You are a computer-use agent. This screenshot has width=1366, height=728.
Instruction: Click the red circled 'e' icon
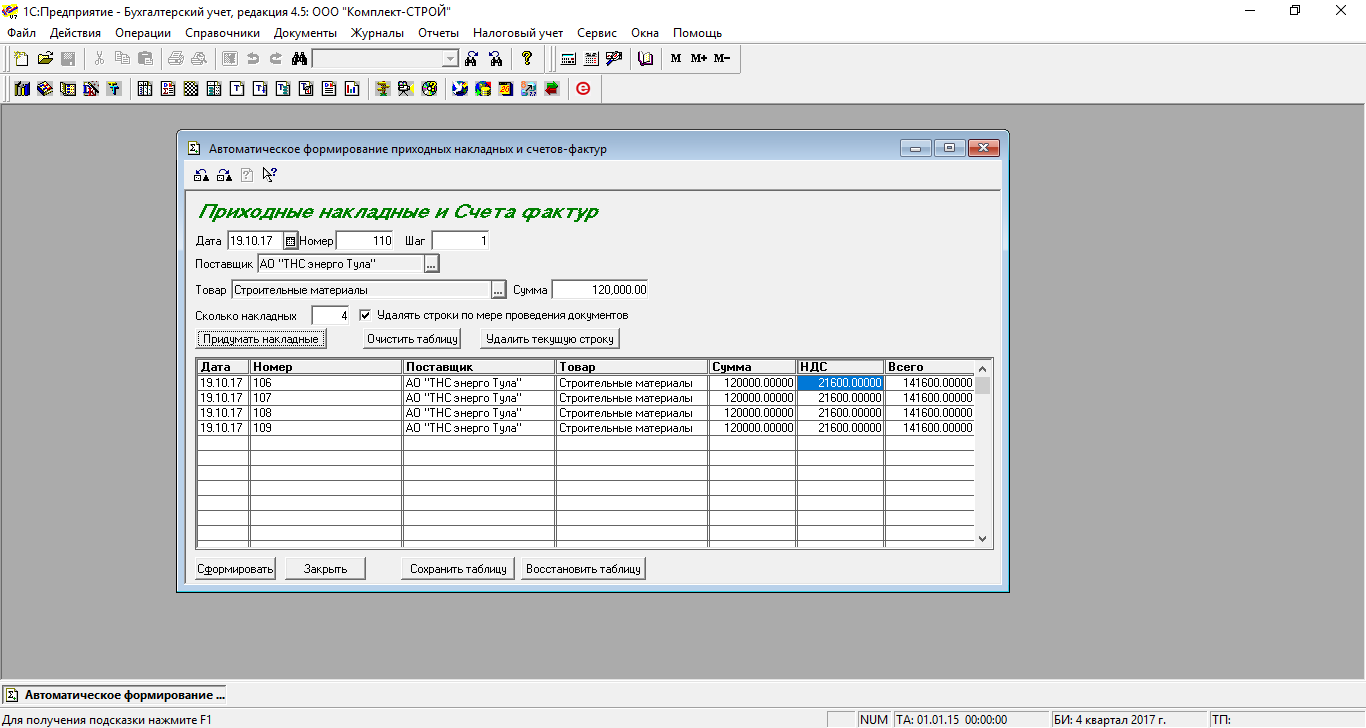click(x=583, y=89)
